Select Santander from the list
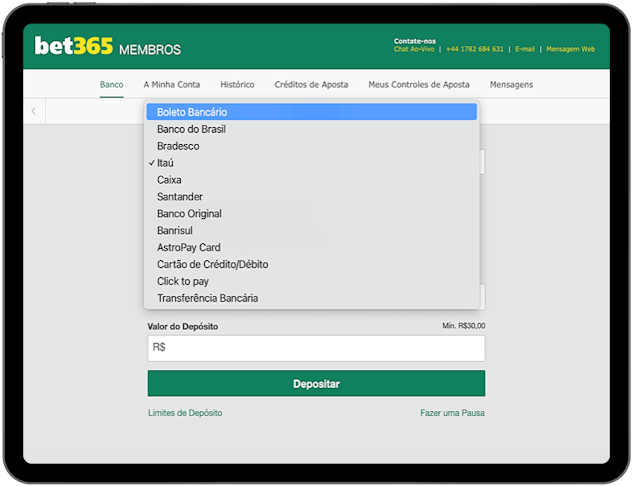The width and height of the screenshot is (633, 486). coord(181,197)
